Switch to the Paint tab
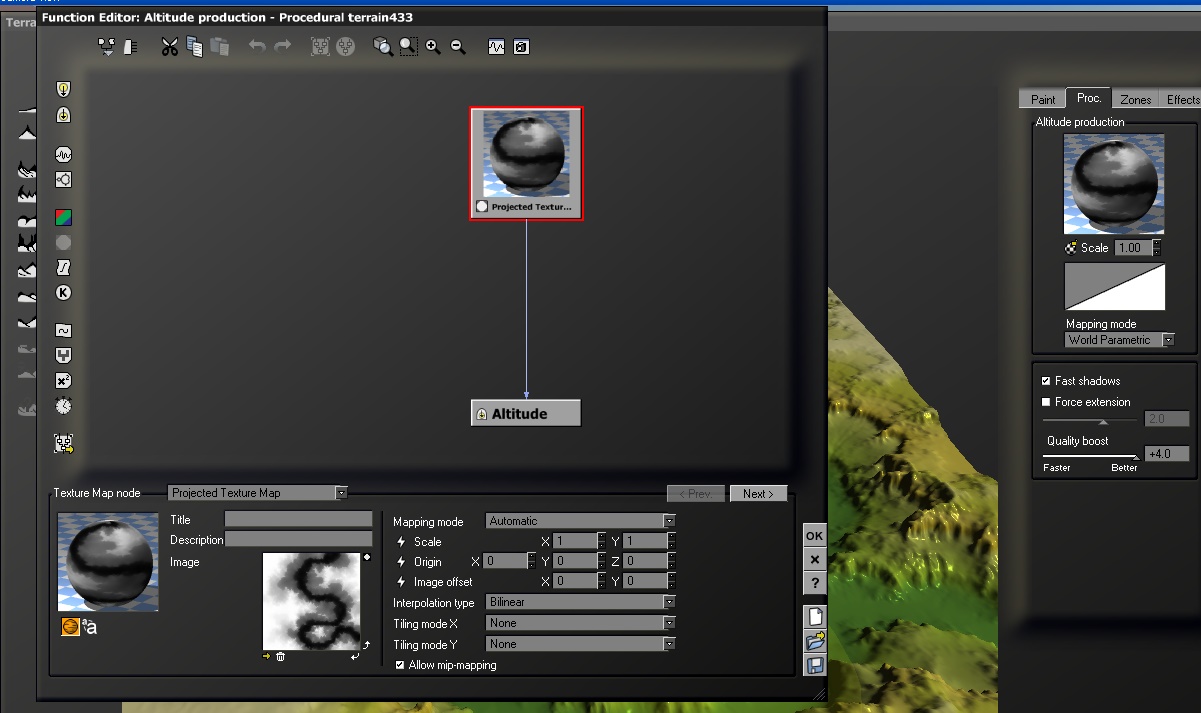Image resolution: width=1201 pixels, height=713 pixels. [1043, 99]
